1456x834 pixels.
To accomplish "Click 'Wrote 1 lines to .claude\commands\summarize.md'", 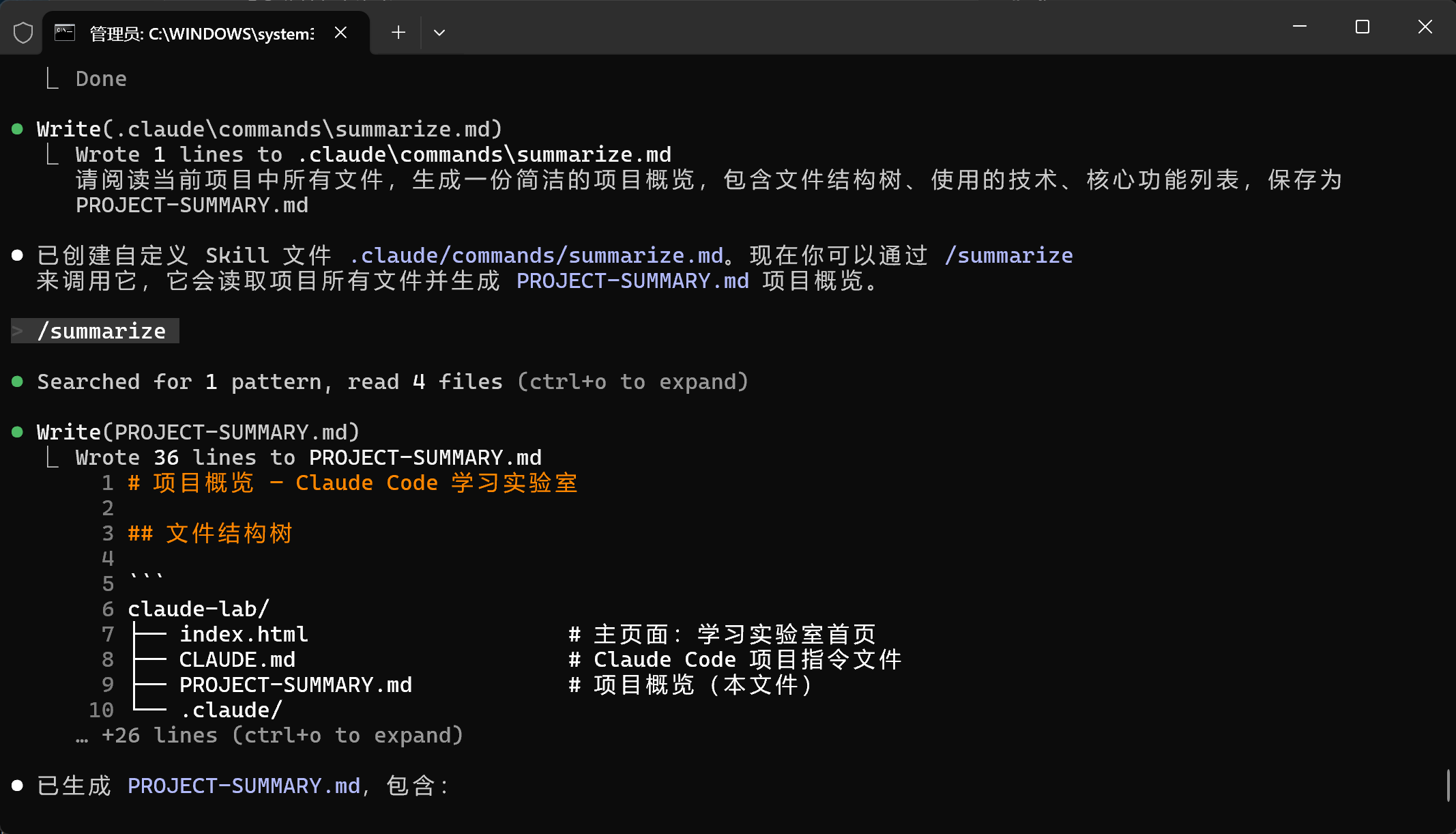I will pos(373,154).
